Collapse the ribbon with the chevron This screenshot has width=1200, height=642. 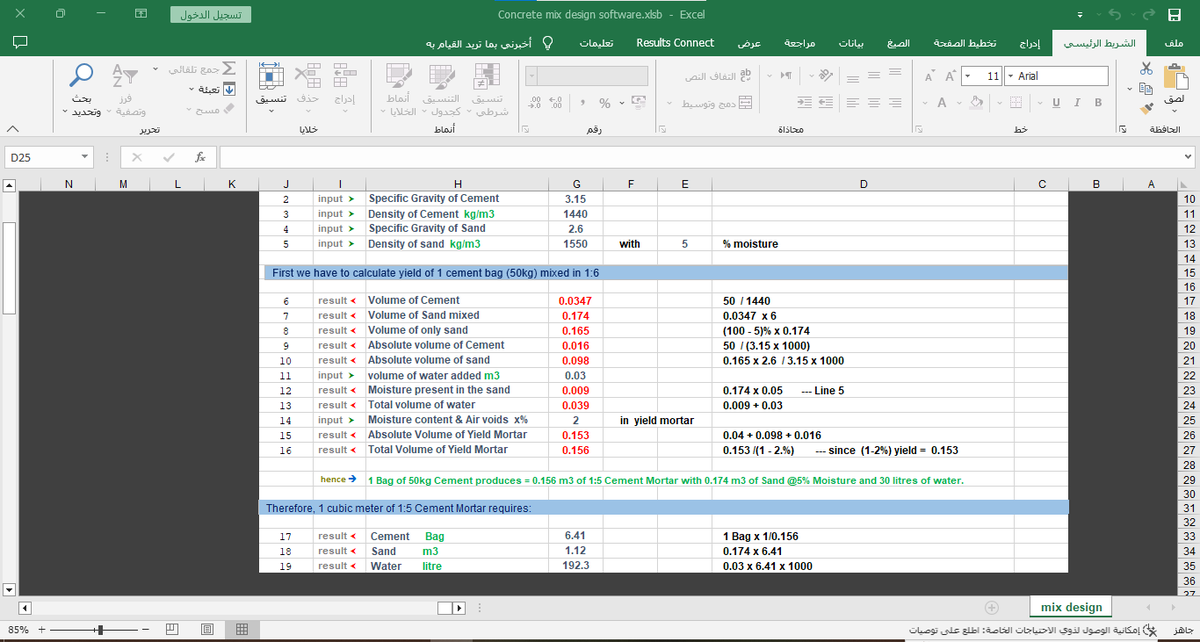pos(12,130)
